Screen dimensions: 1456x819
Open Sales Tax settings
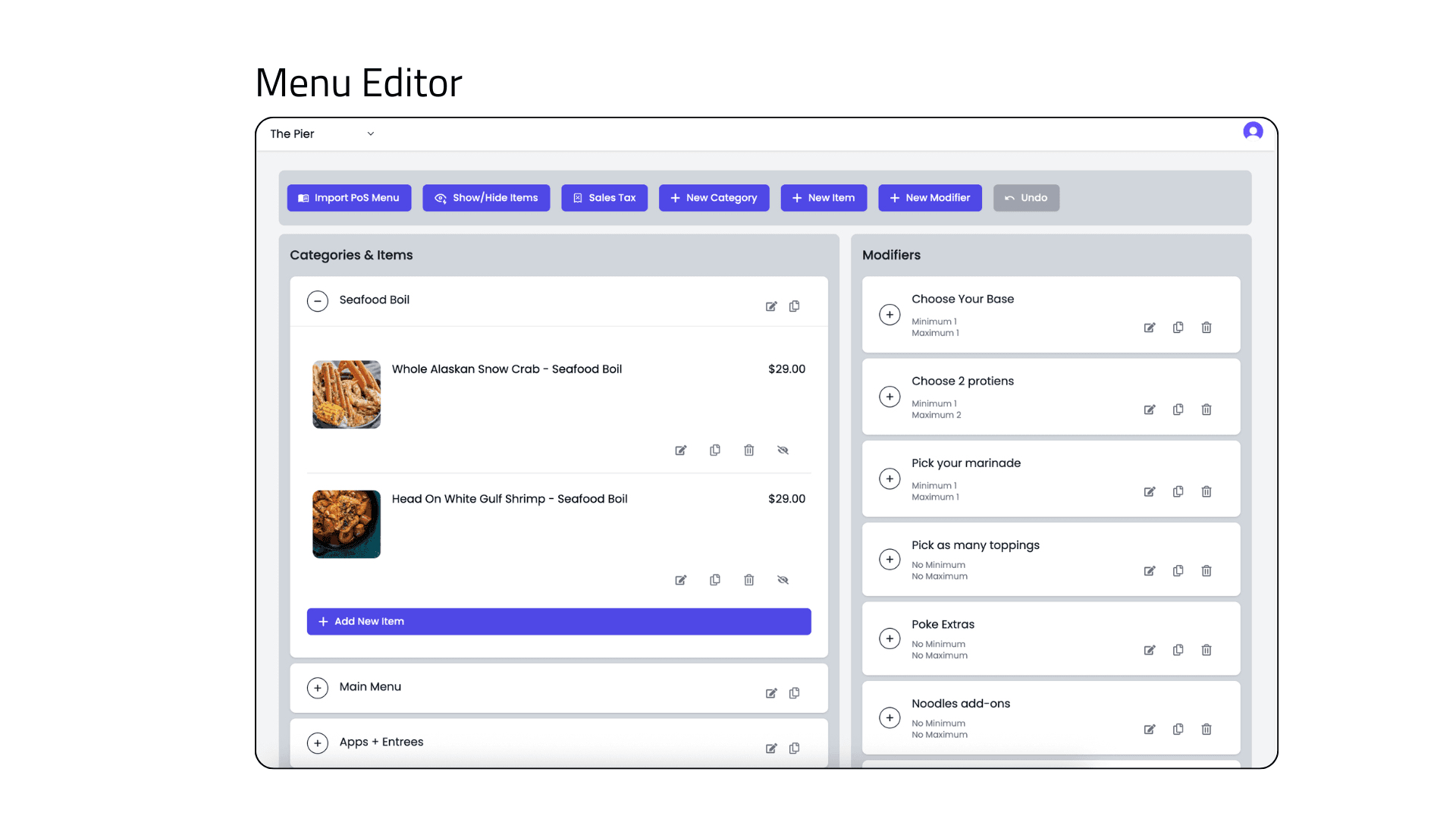(604, 198)
